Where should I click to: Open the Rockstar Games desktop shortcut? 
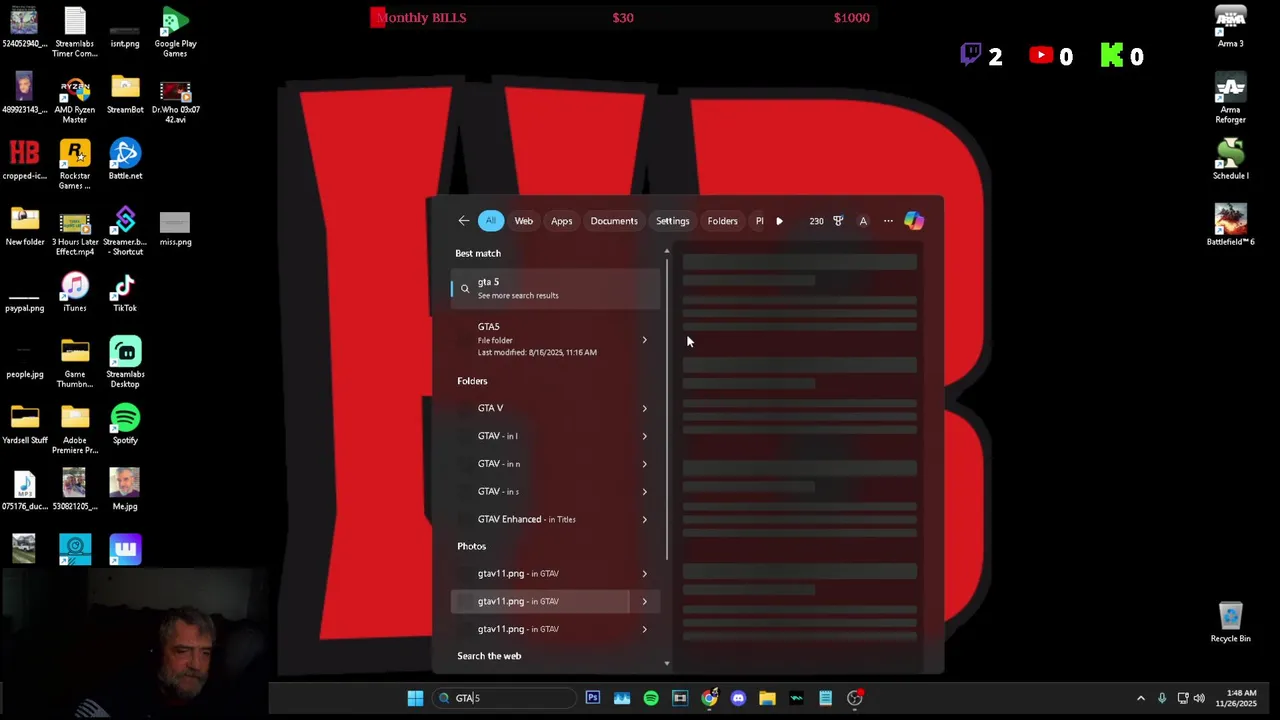pyautogui.click(x=75, y=163)
